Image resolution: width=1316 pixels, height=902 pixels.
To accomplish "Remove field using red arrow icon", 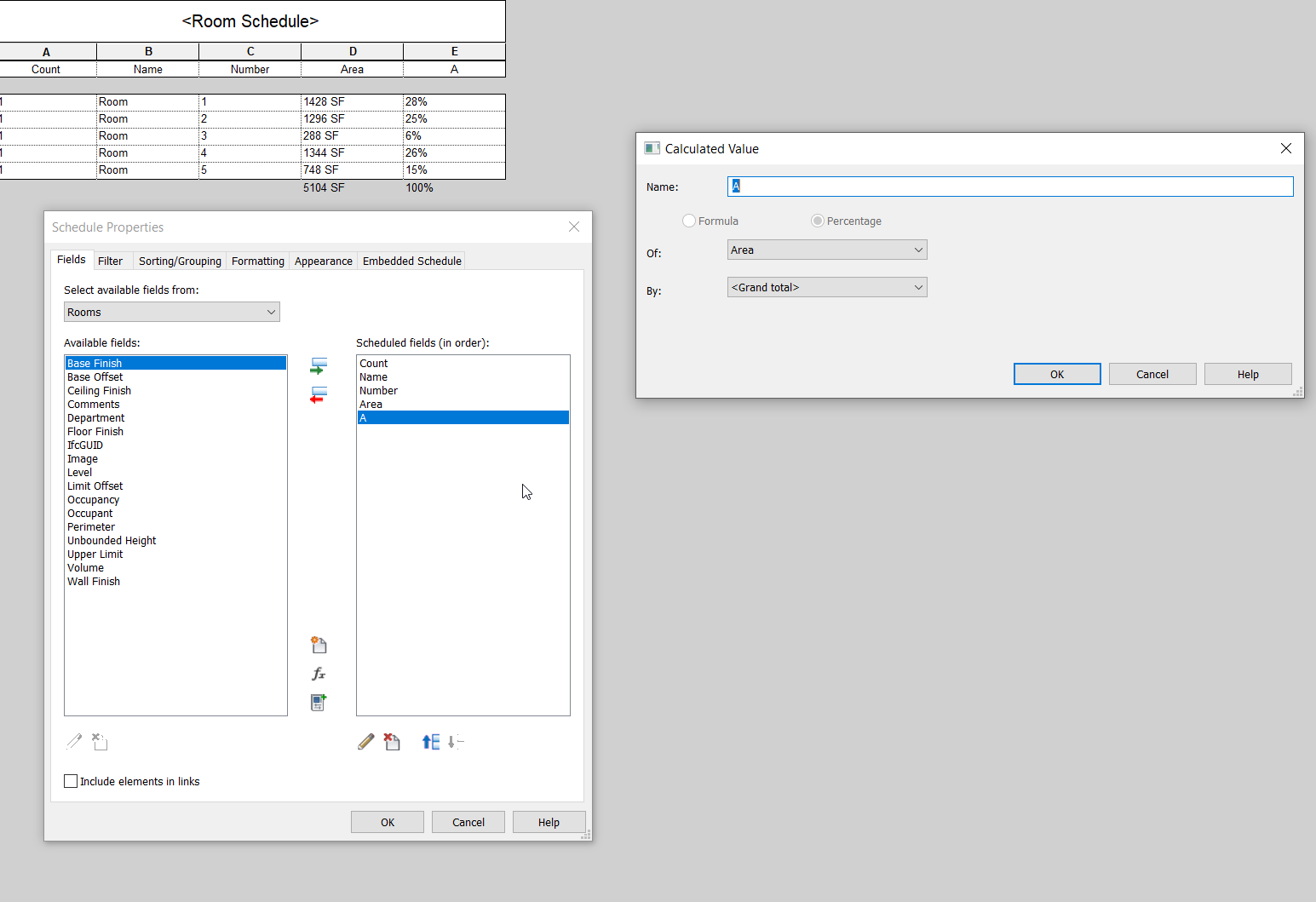I will [319, 394].
